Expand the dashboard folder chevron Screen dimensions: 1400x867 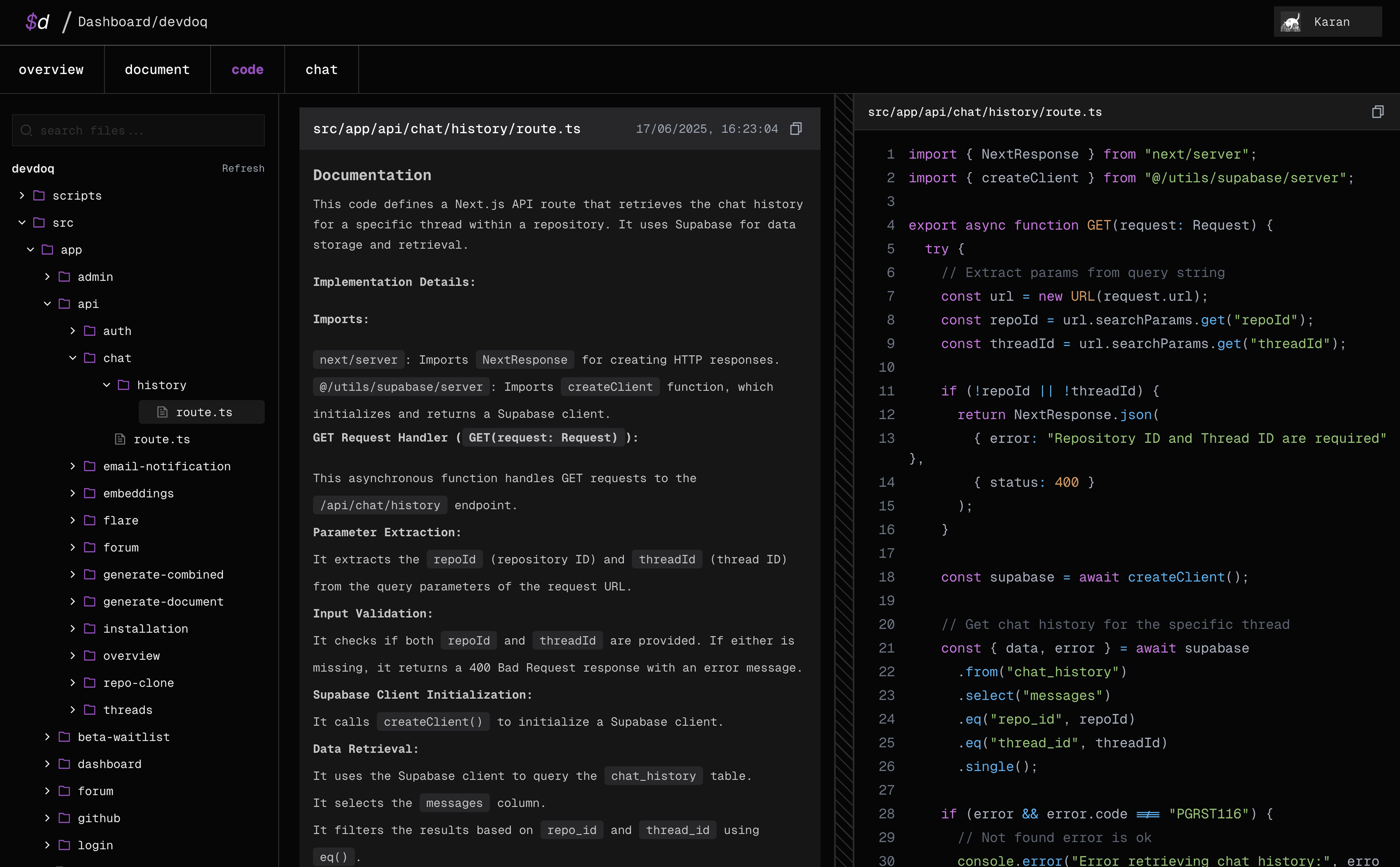click(47, 764)
